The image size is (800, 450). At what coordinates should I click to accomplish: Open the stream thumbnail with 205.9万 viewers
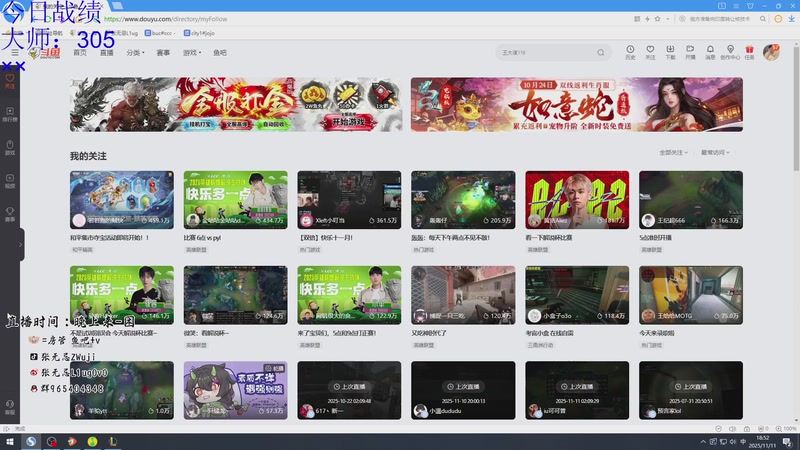(463, 199)
